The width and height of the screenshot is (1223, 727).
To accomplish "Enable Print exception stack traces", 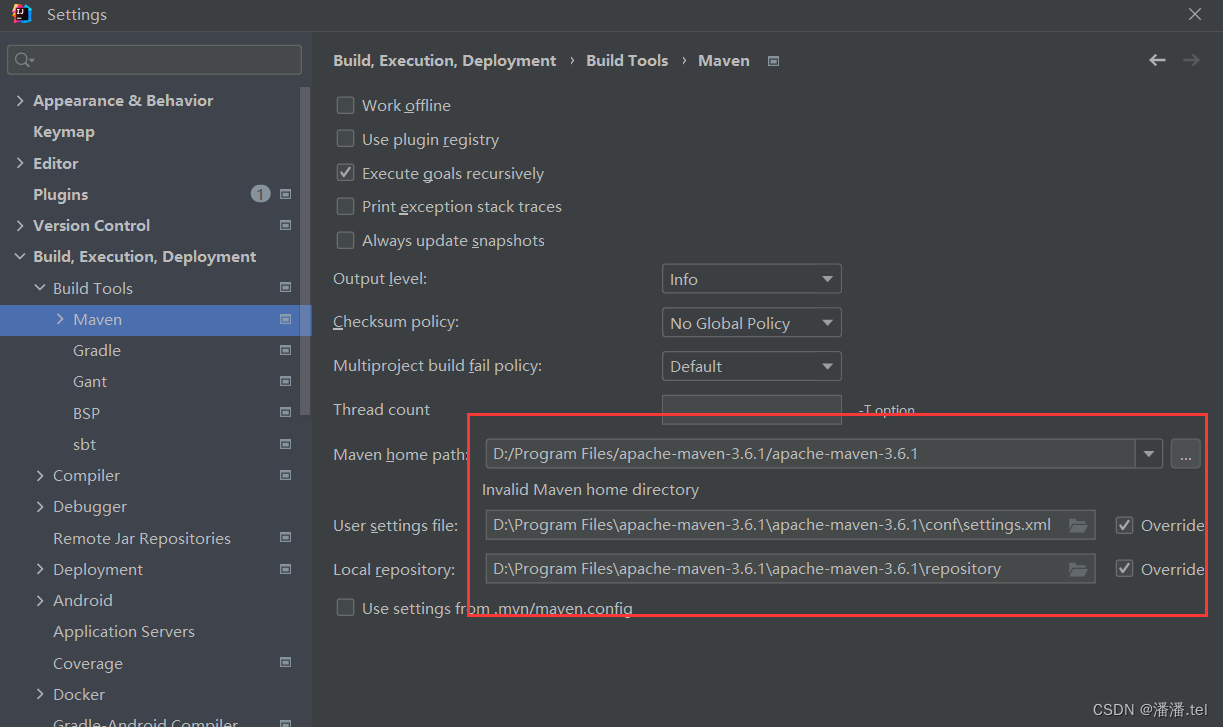I will (345, 206).
